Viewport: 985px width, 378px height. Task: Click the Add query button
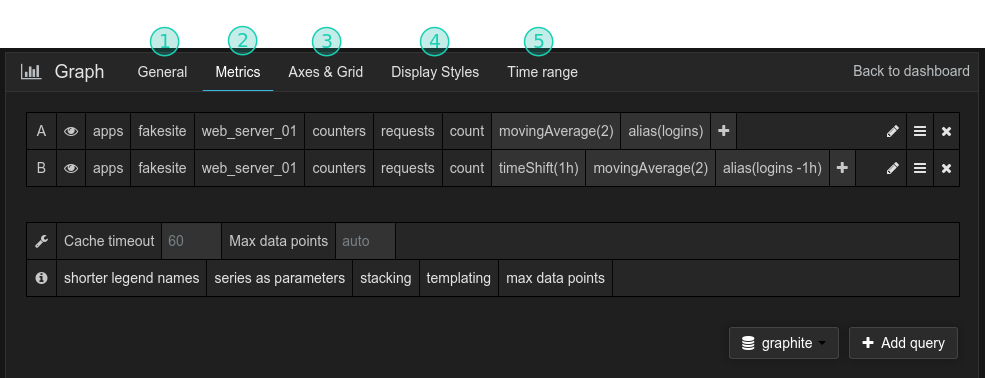tap(903, 343)
